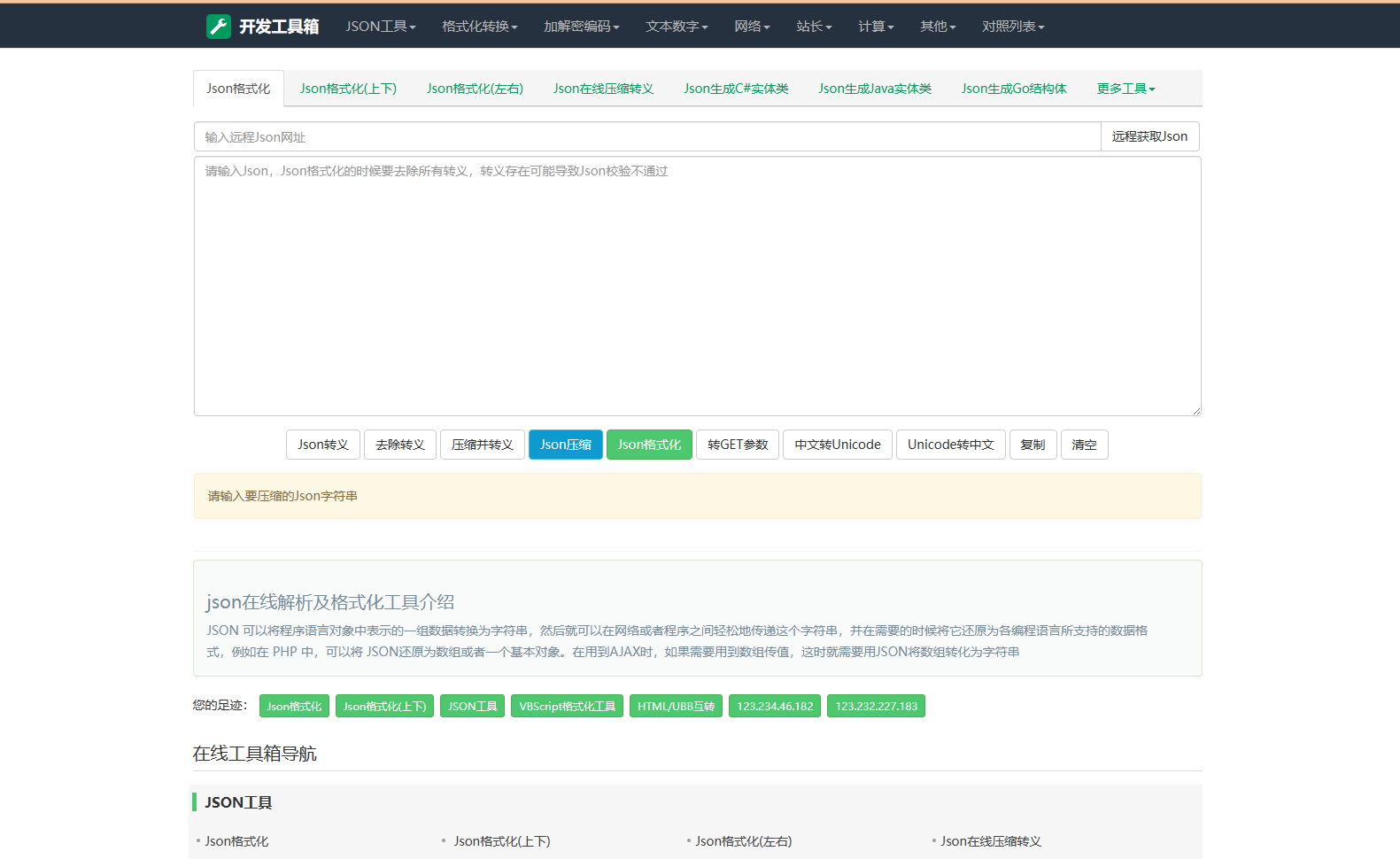
Task: Open the 对照列表 dropdown
Action: tap(1013, 27)
